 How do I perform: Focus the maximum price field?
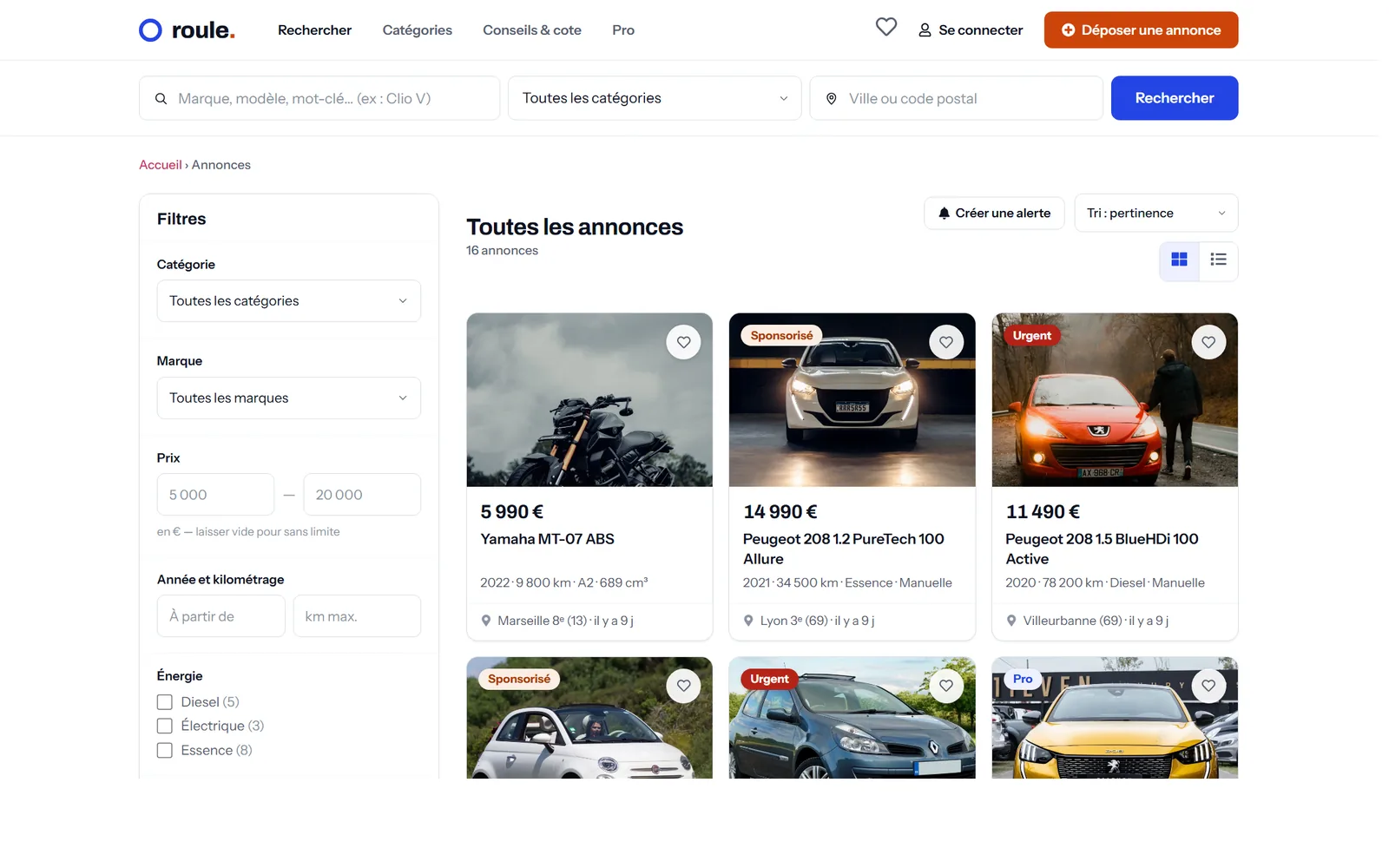[362, 495]
